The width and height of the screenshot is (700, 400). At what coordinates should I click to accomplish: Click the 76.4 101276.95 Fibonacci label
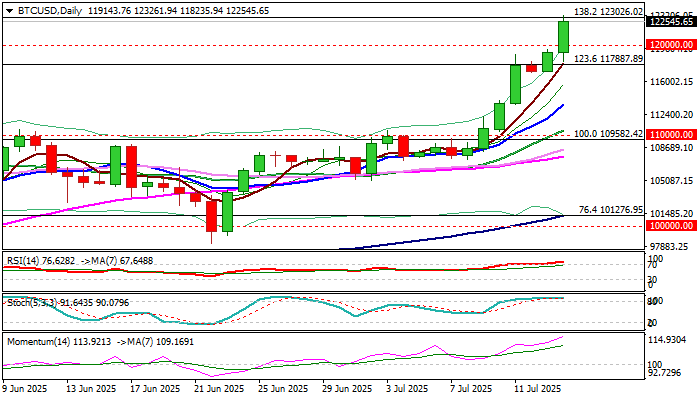(x=611, y=209)
